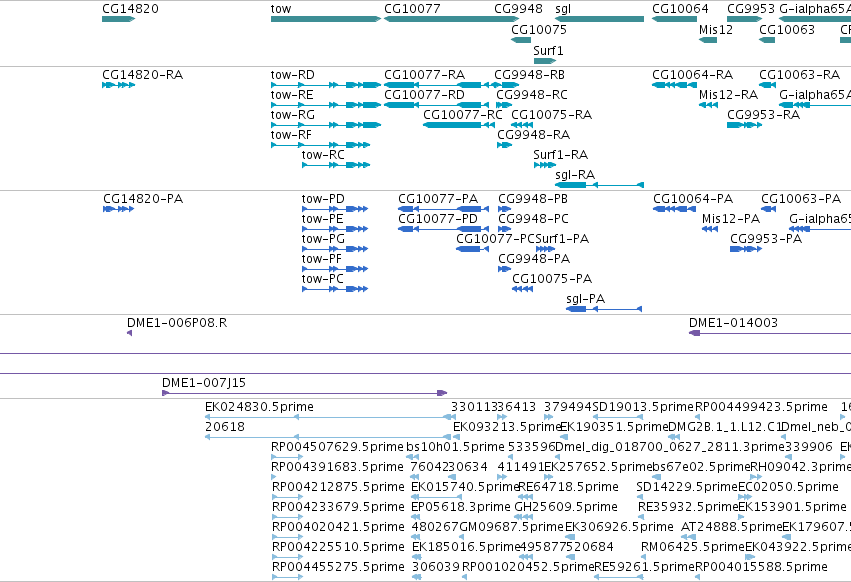
Task: Select the CG9953-RA transcript label
Action: click(764, 115)
